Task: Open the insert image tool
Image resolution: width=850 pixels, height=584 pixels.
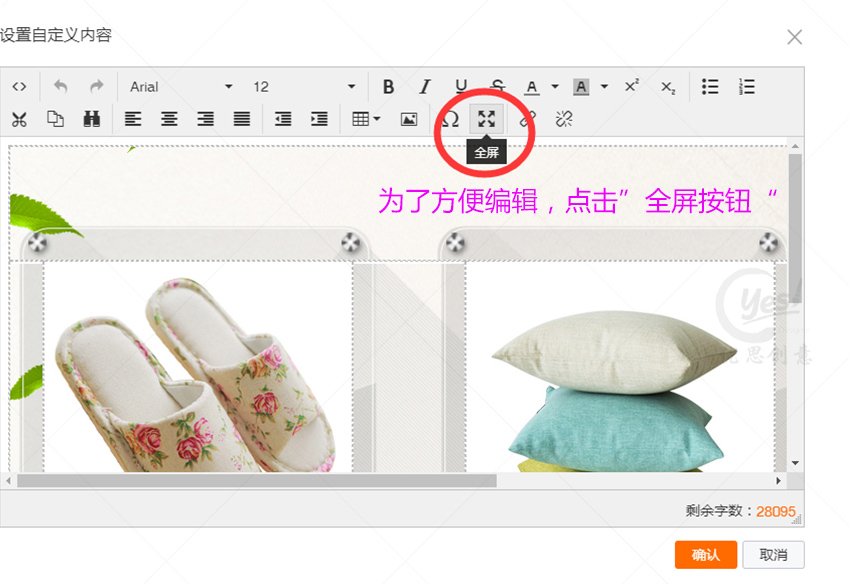Action: click(x=408, y=119)
